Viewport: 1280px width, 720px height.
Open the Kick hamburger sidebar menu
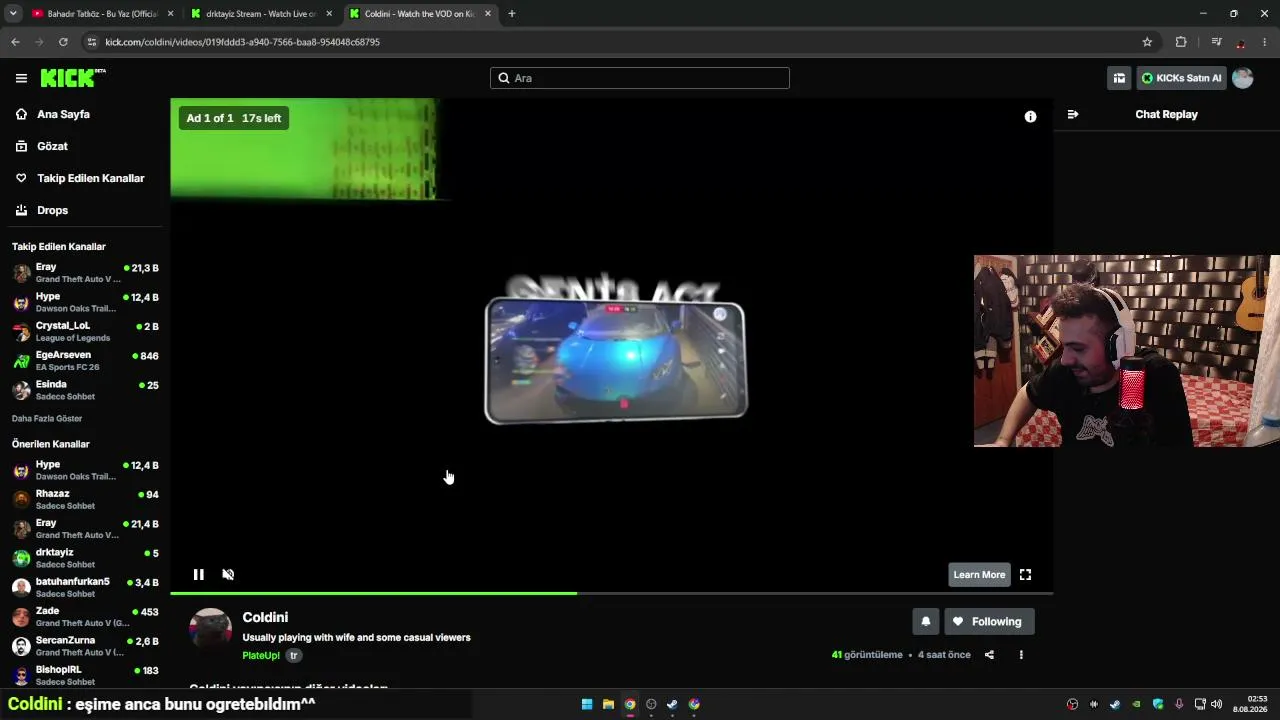[21, 78]
